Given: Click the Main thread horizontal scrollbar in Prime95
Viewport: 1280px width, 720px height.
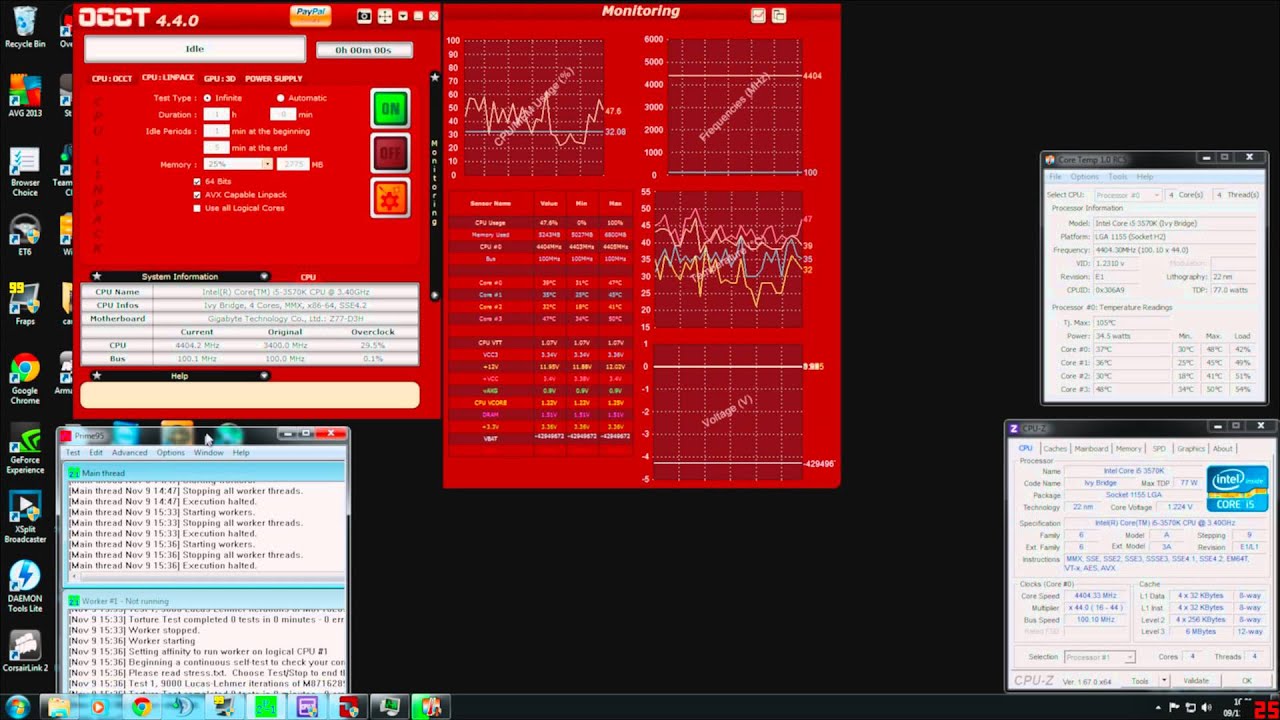Looking at the screenshot, I should [205, 577].
